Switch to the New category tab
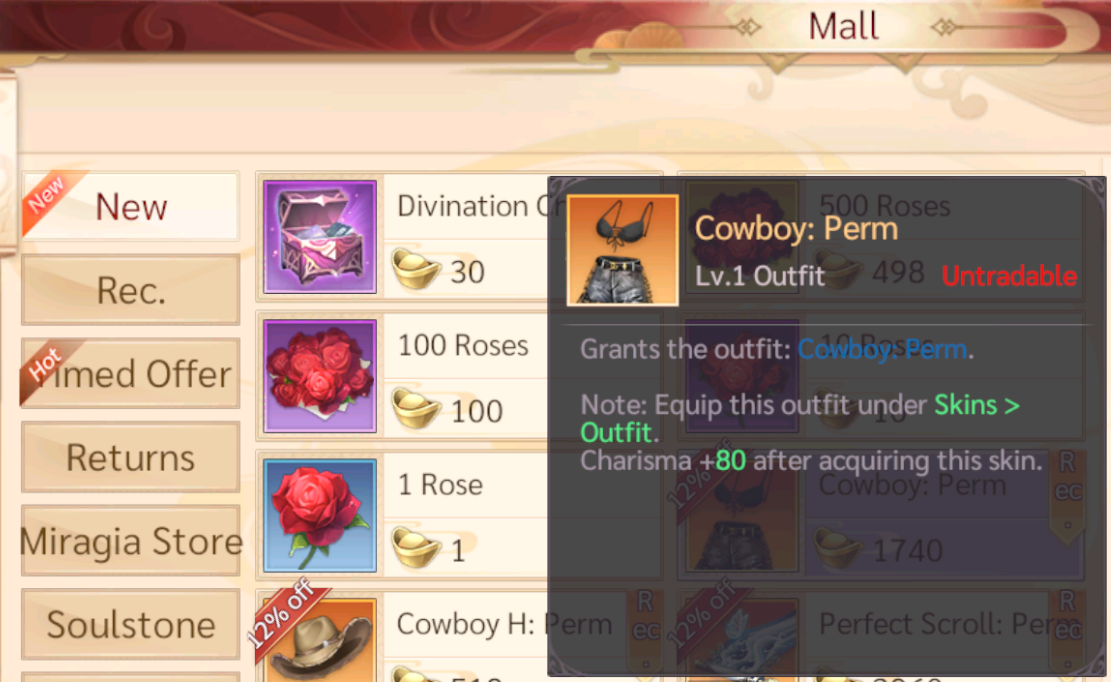 pos(130,206)
